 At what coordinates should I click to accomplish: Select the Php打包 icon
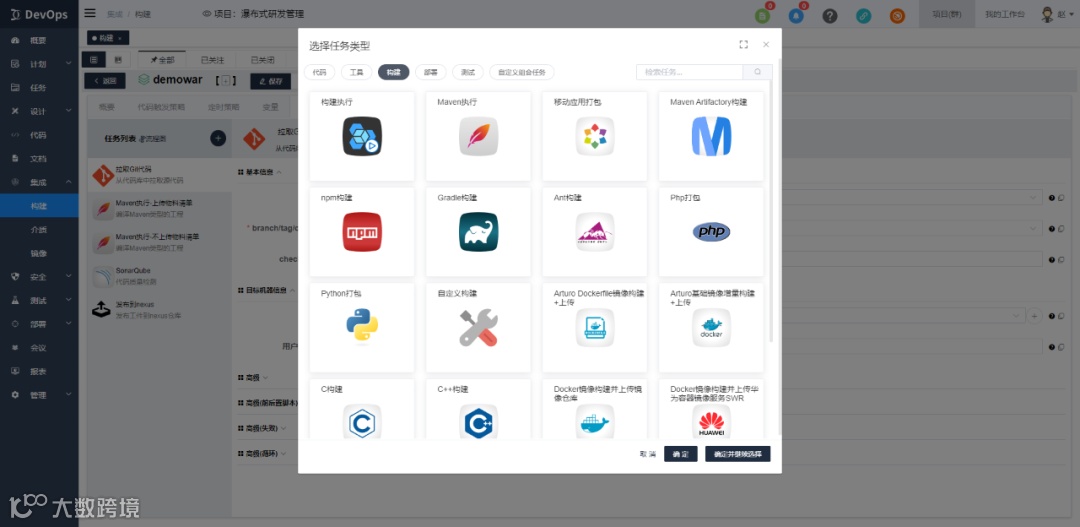pos(712,232)
